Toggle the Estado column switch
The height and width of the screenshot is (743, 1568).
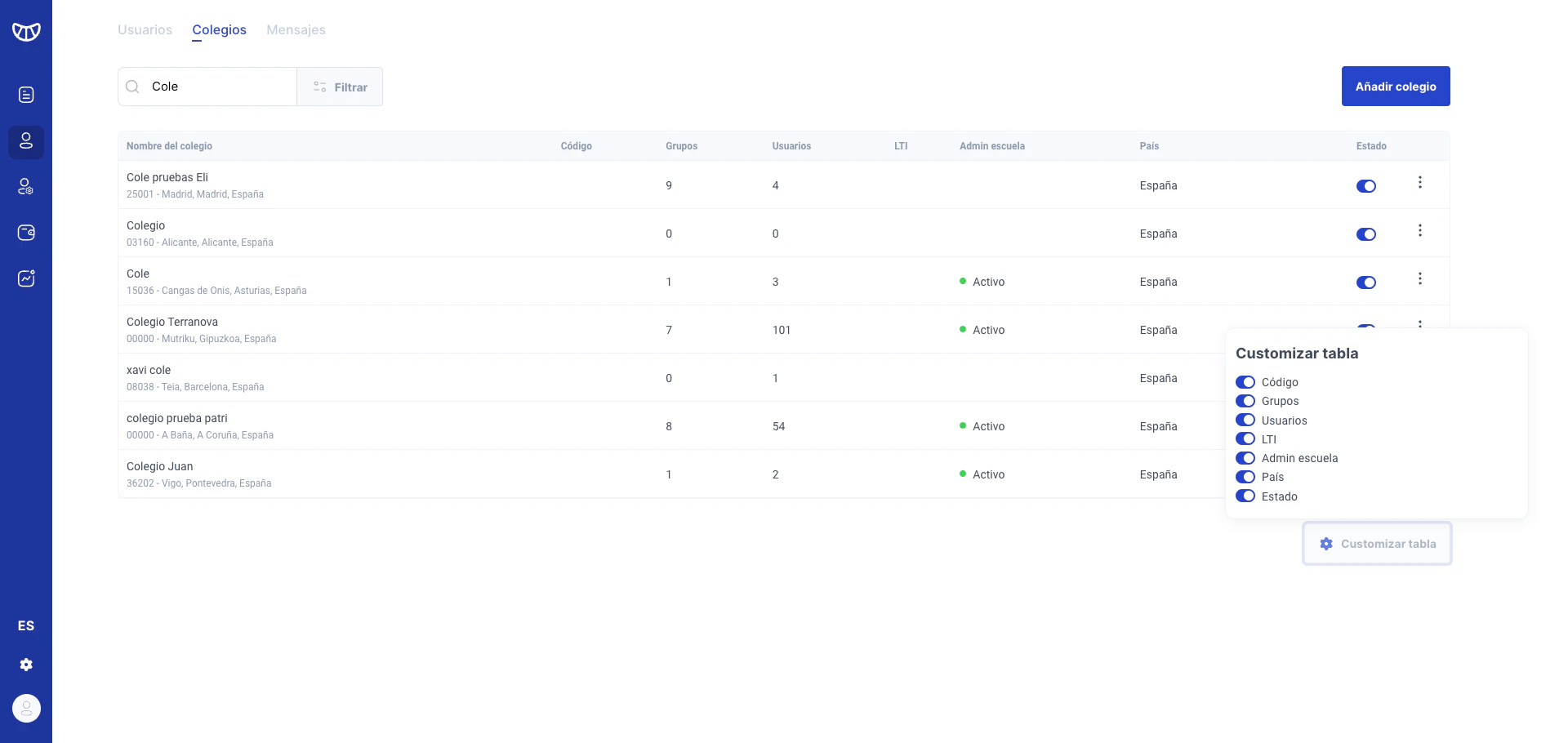pyautogui.click(x=1245, y=496)
